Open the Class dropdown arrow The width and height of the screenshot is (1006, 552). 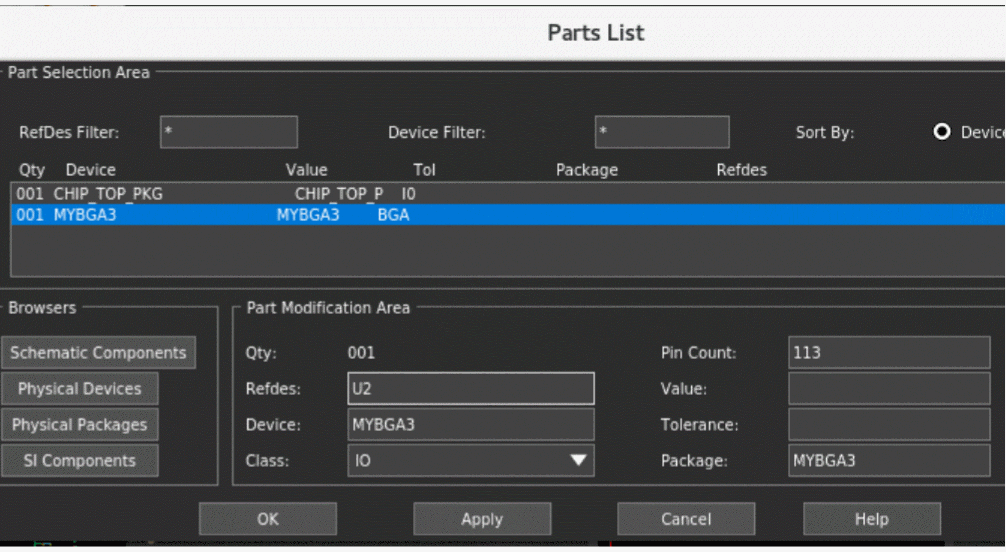(x=578, y=461)
